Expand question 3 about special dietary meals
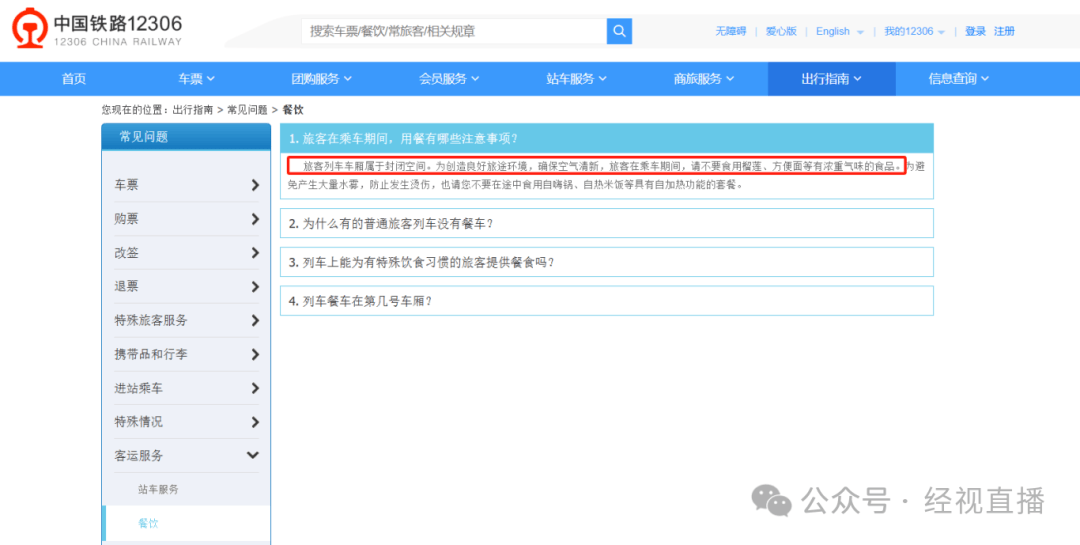The width and height of the screenshot is (1080, 545). [606, 262]
